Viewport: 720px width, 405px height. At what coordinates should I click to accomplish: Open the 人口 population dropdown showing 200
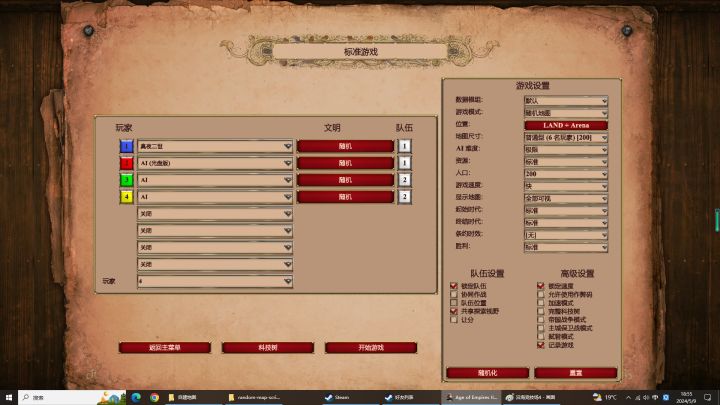tap(566, 174)
